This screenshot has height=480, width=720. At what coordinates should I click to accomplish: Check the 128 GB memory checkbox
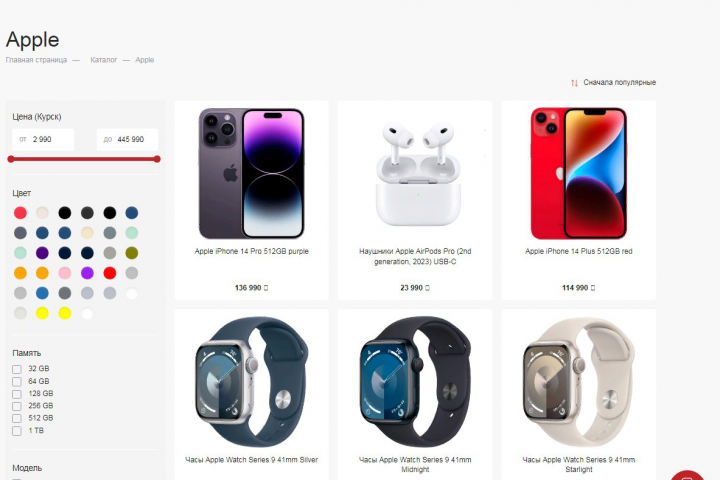coord(17,394)
